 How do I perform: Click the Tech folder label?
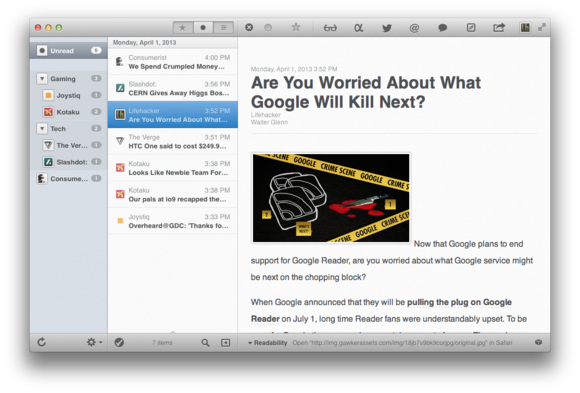point(58,129)
